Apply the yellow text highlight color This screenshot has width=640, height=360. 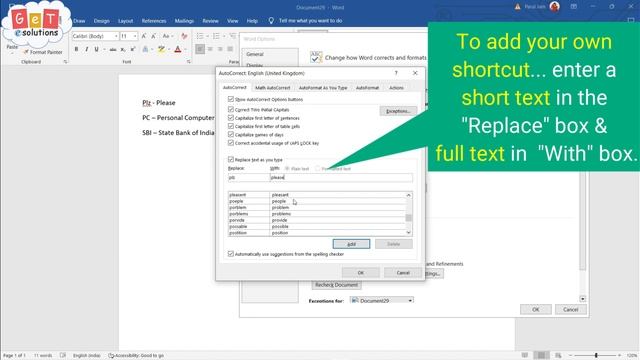coord(161,49)
